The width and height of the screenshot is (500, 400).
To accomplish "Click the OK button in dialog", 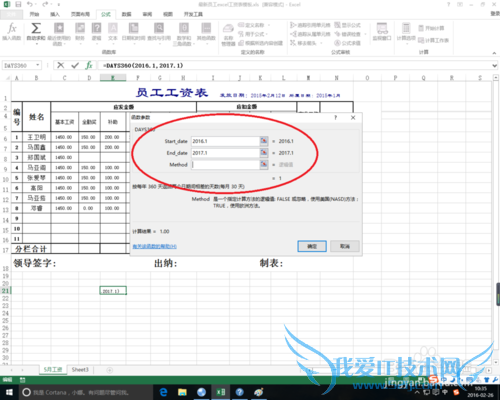I will 312,246.
